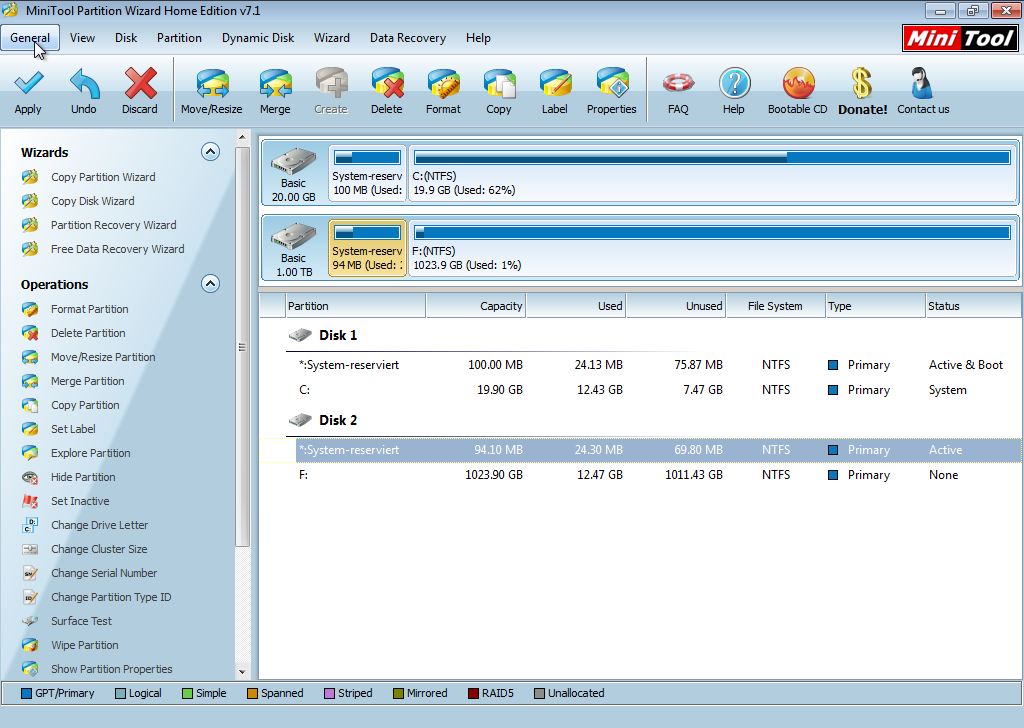Launch the Copy Disk Wizard
This screenshot has width=1024, height=728.
92,201
